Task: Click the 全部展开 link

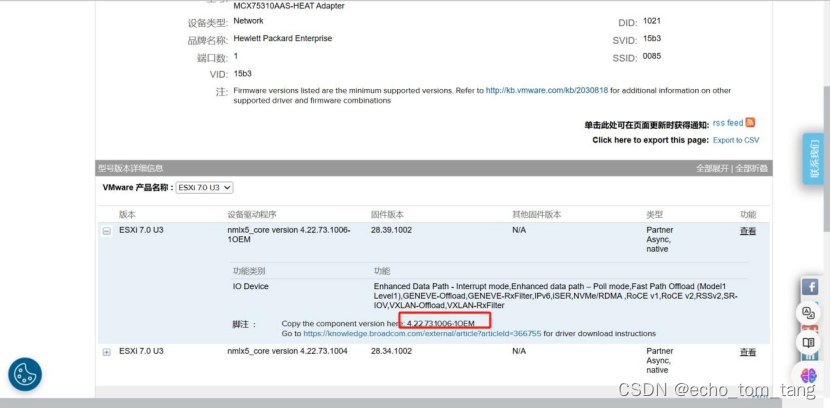Action: coord(712,168)
